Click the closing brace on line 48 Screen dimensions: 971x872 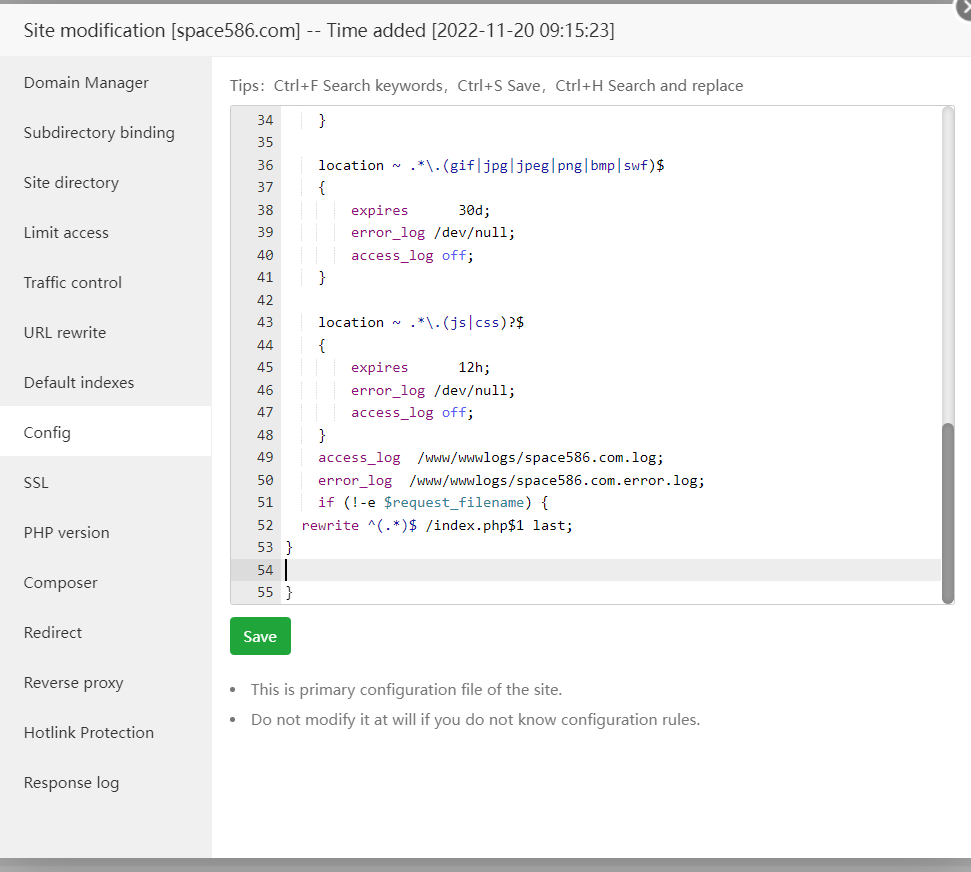pos(322,435)
